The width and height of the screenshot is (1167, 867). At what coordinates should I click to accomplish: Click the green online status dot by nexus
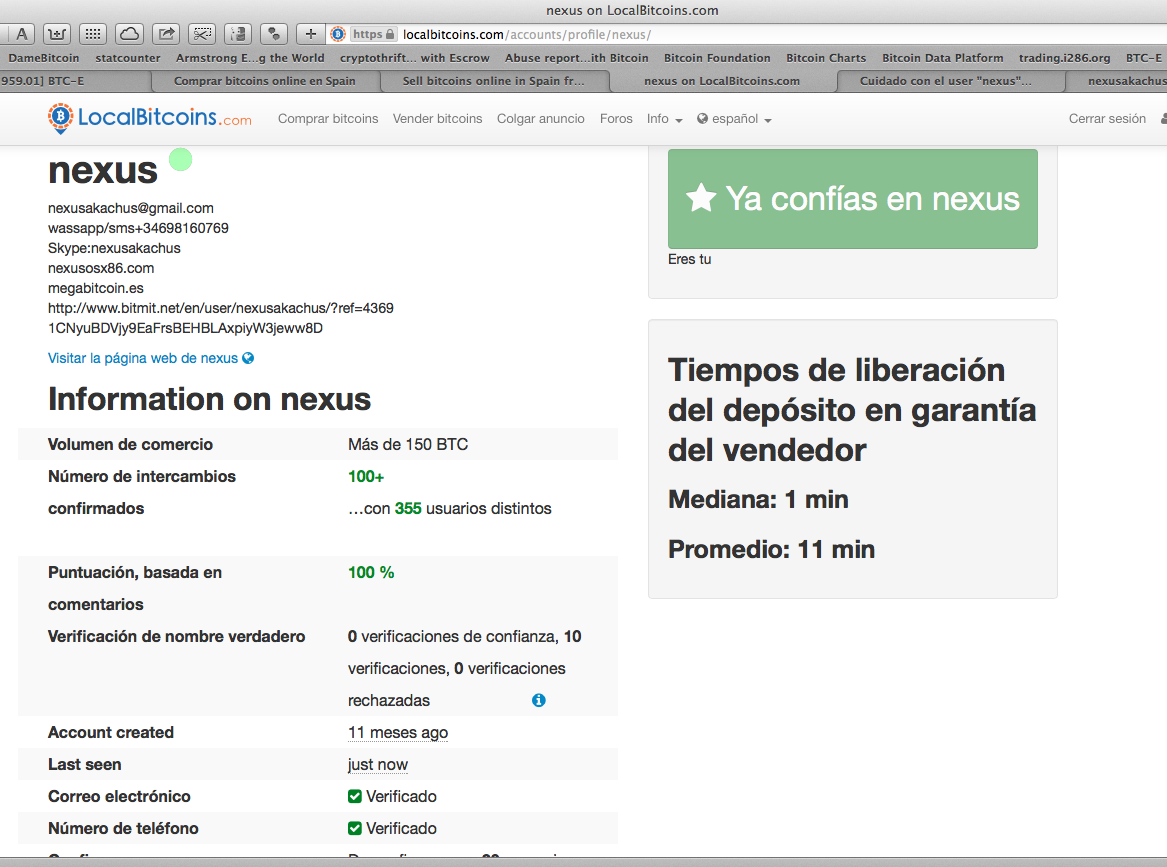(x=180, y=159)
